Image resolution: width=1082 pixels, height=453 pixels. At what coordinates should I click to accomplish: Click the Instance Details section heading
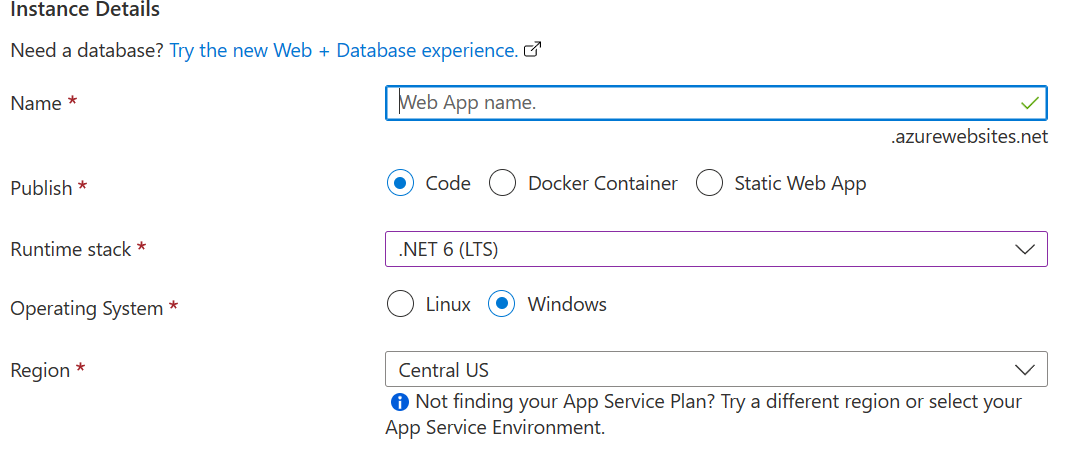click(x=85, y=10)
